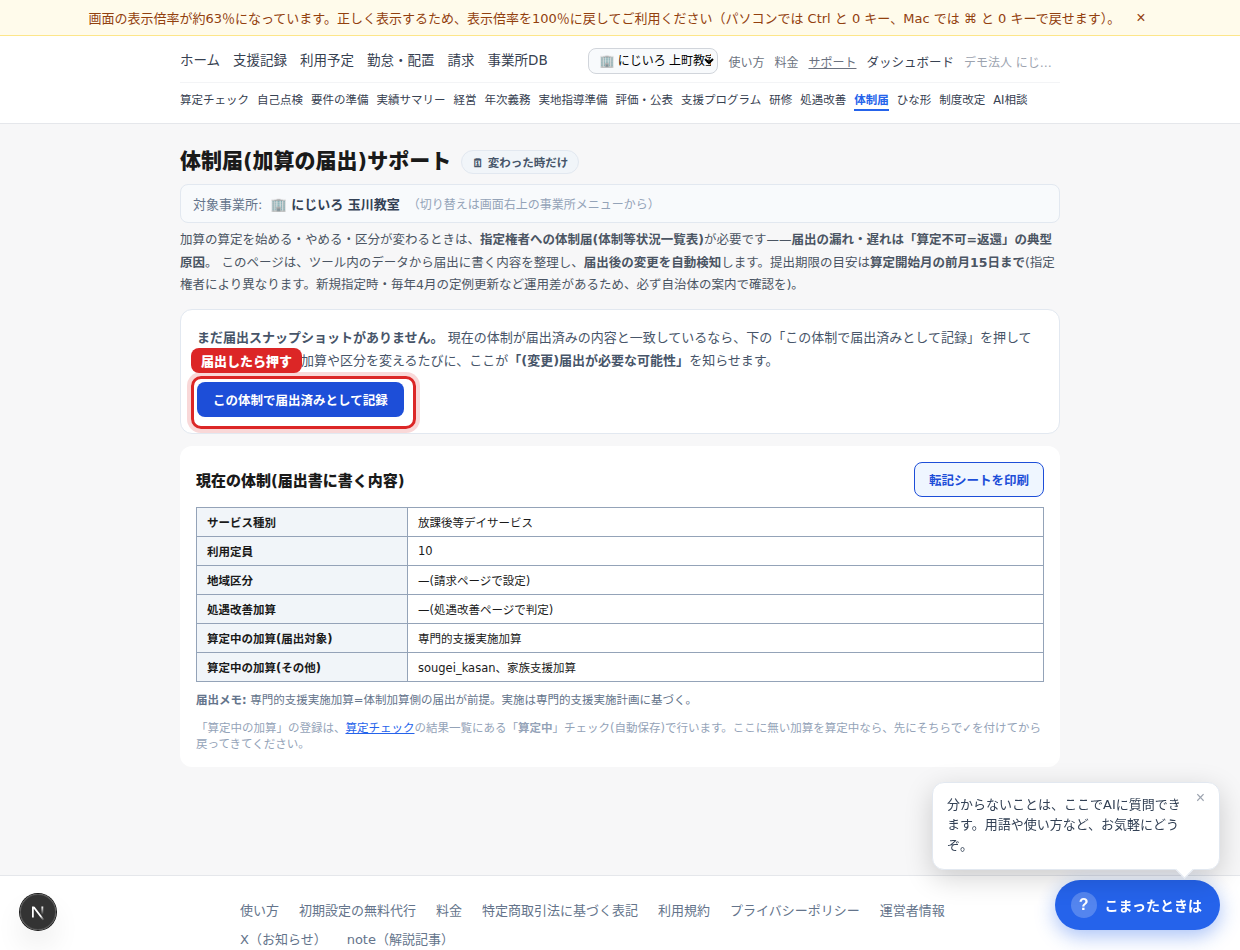The image size is (1240, 950).
Task: Switch to 処遇改善 sub-tab
Action: [823, 100]
